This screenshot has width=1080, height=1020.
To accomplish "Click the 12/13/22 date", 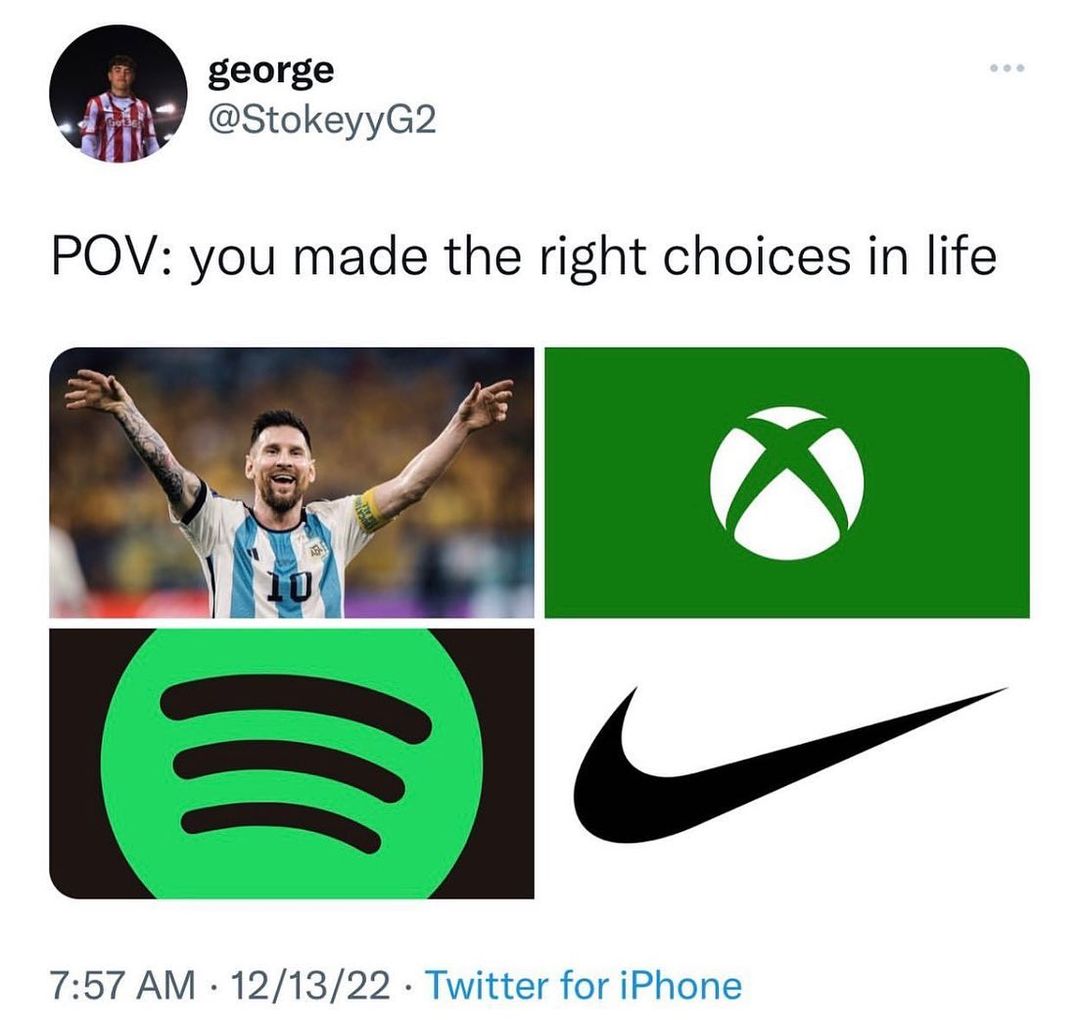I will pos(311,986).
